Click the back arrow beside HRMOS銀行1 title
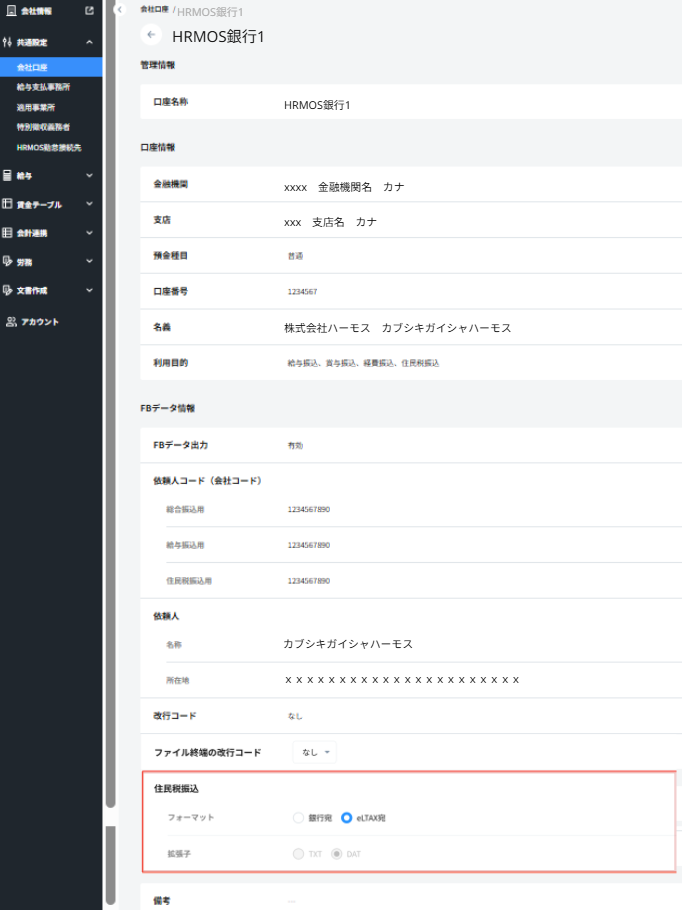Viewport: 682px width, 910px height. (x=152, y=35)
